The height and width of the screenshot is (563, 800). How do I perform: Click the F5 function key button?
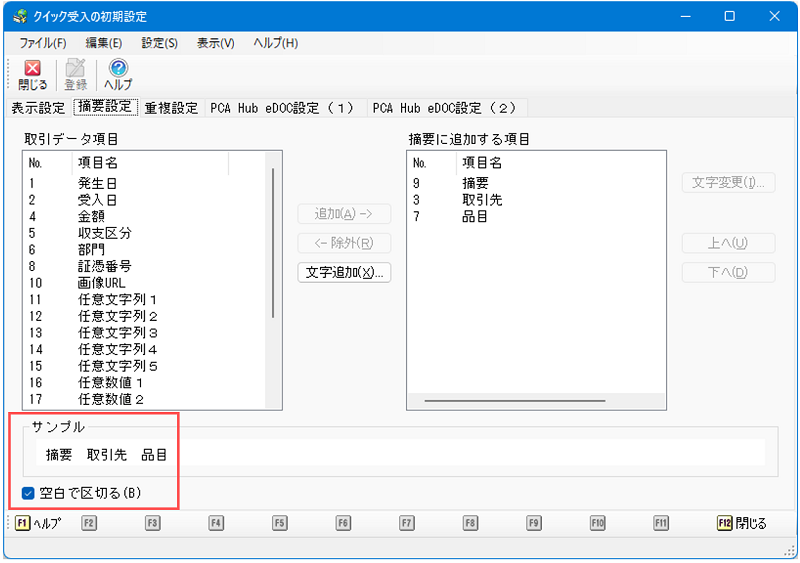[x=279, y=523]
